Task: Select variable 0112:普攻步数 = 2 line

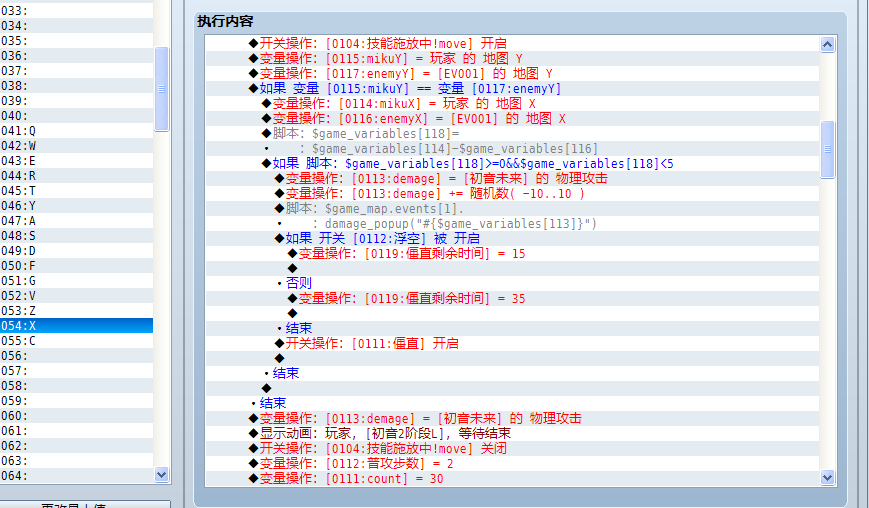Action: click(512, 463)
